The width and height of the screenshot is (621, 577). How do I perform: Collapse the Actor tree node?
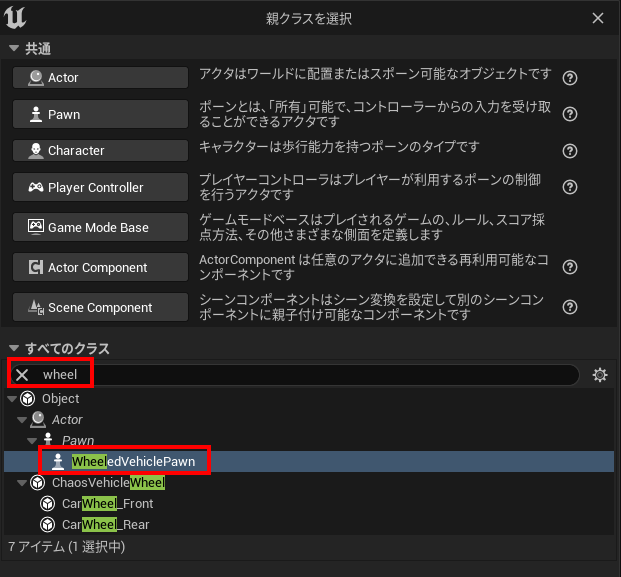pyautogui.click(x=22, y=420)
